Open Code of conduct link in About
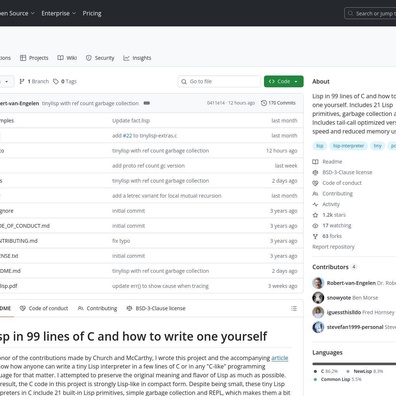 click(337, 183)
